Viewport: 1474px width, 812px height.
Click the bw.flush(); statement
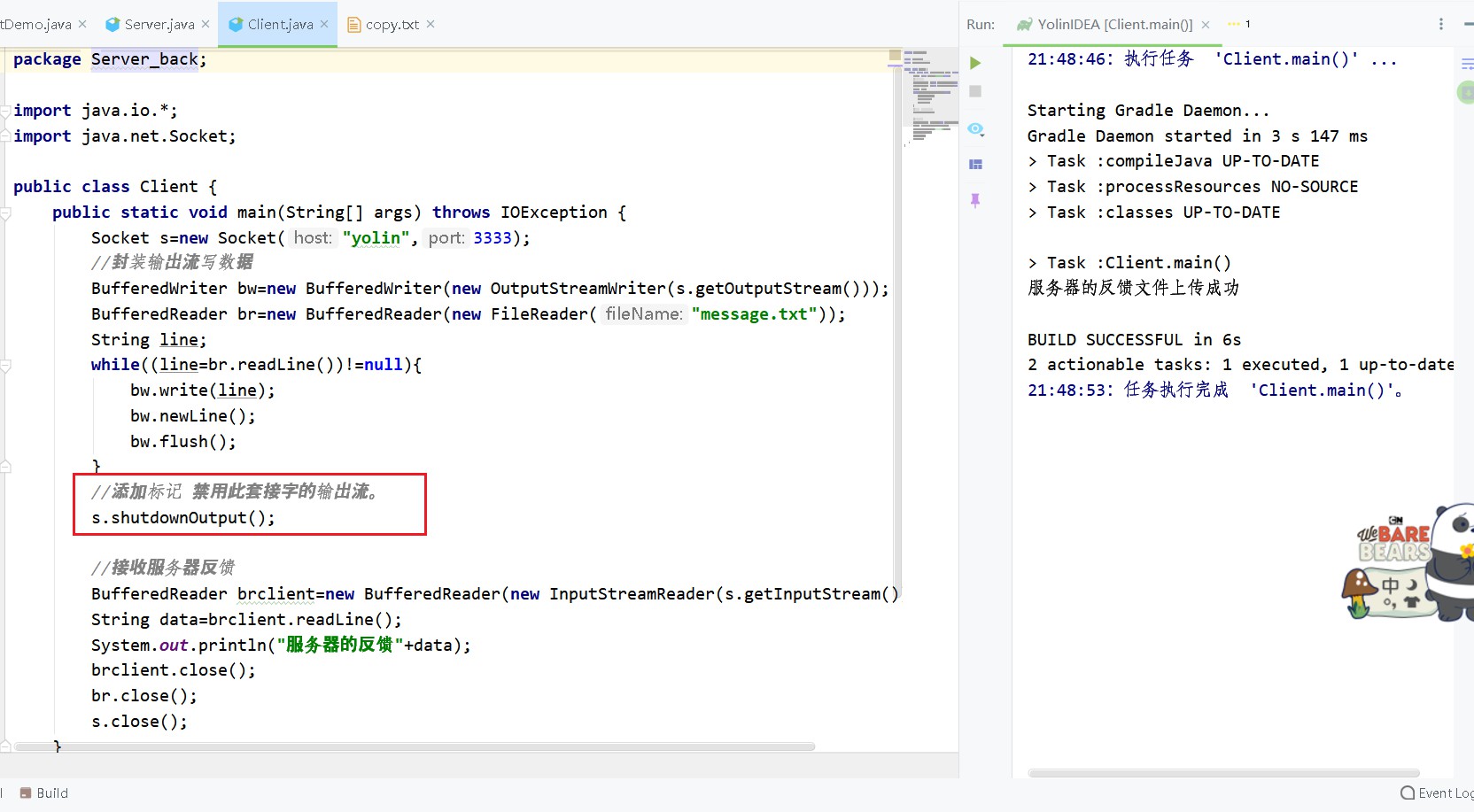(x=183, y=442)
